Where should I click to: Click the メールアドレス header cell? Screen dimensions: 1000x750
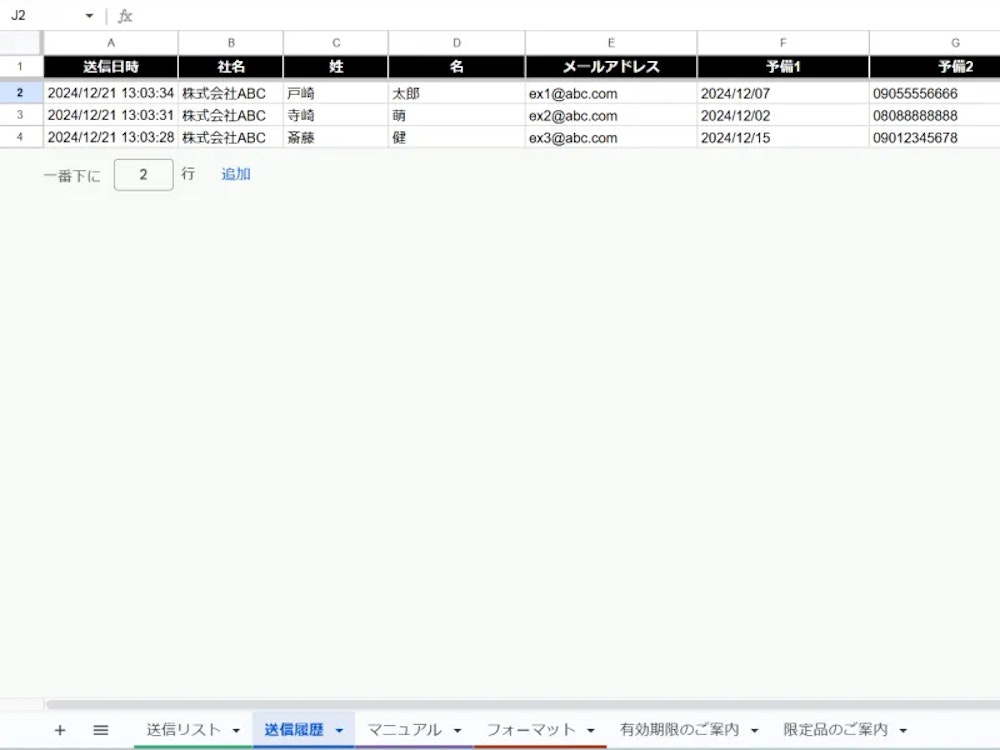tap(611, 66)
